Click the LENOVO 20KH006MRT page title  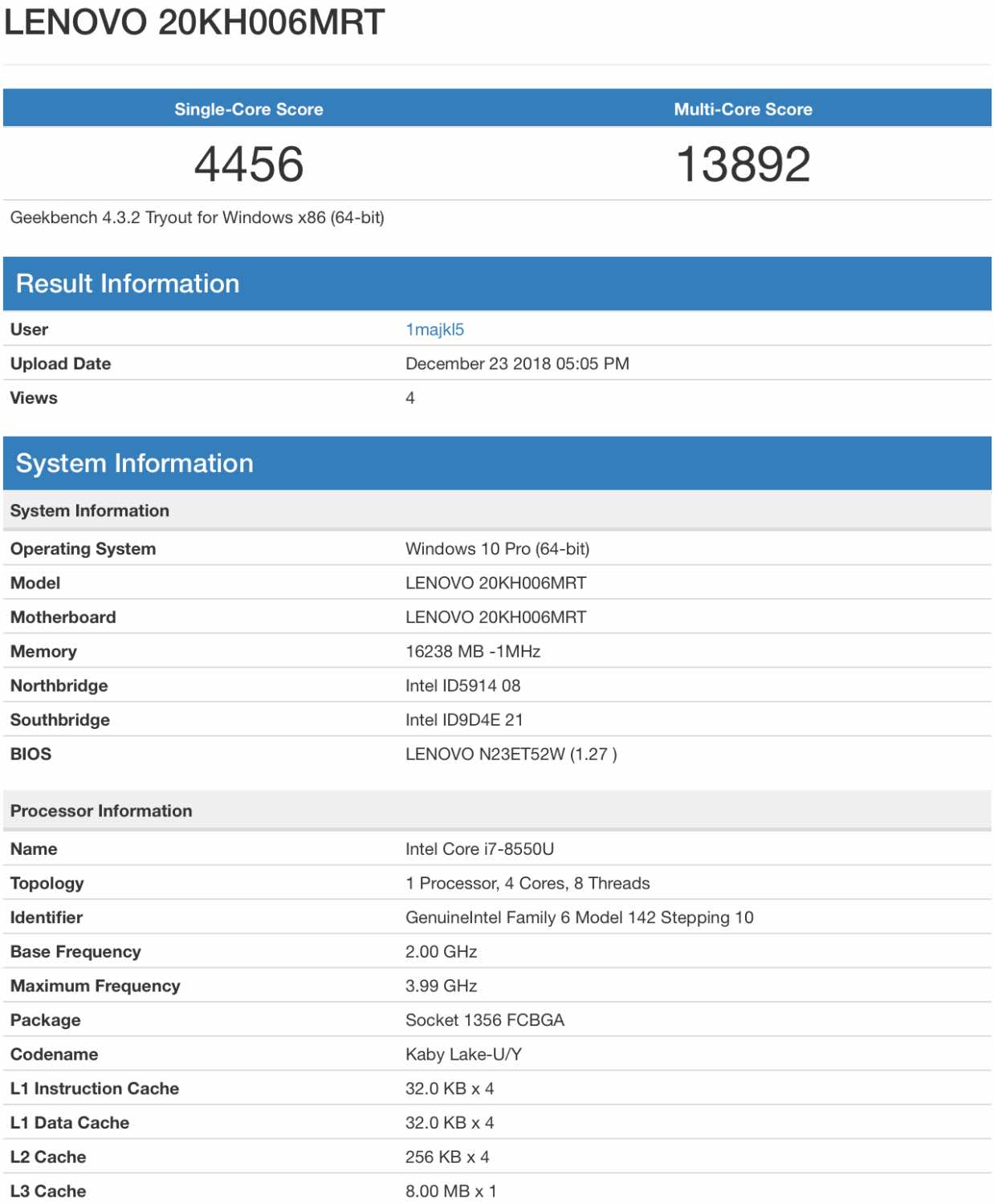[194, 22]
